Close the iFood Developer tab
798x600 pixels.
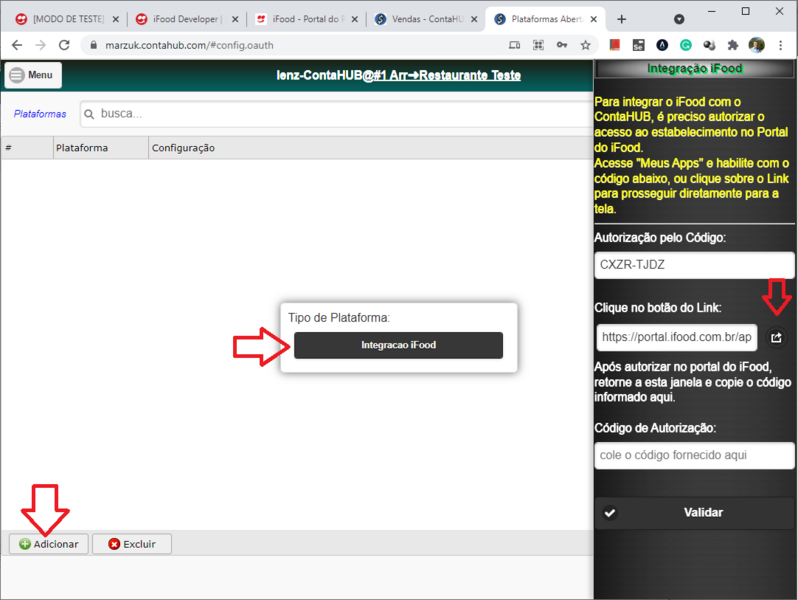pyautogui.click(x=235, y=19)
